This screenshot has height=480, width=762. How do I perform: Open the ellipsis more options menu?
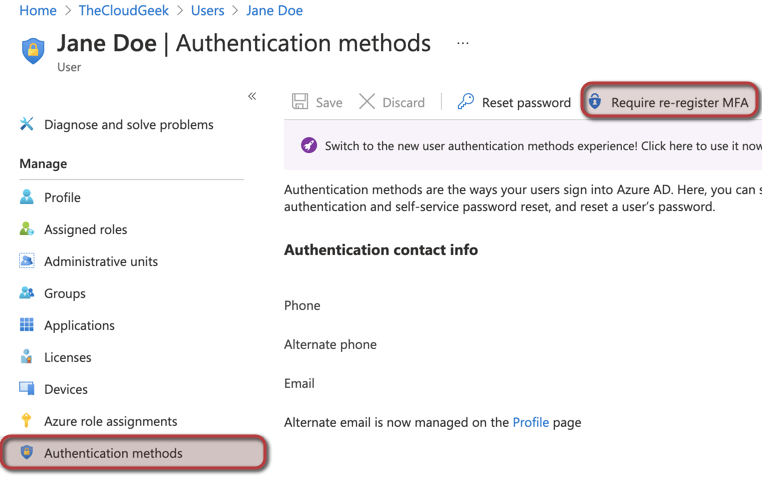click(462, 44)
